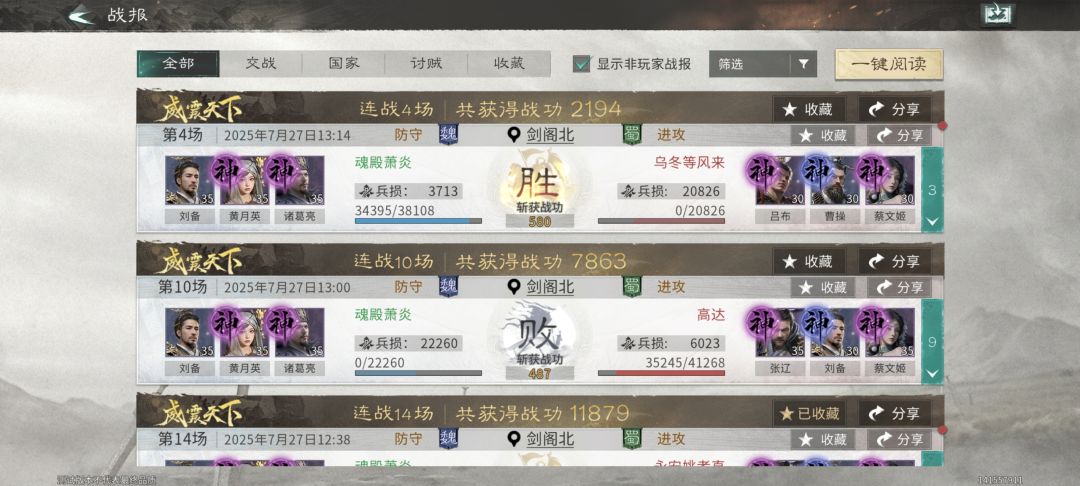Click the 蜀 faction badge in the 第10场 row

click(632, 286)
